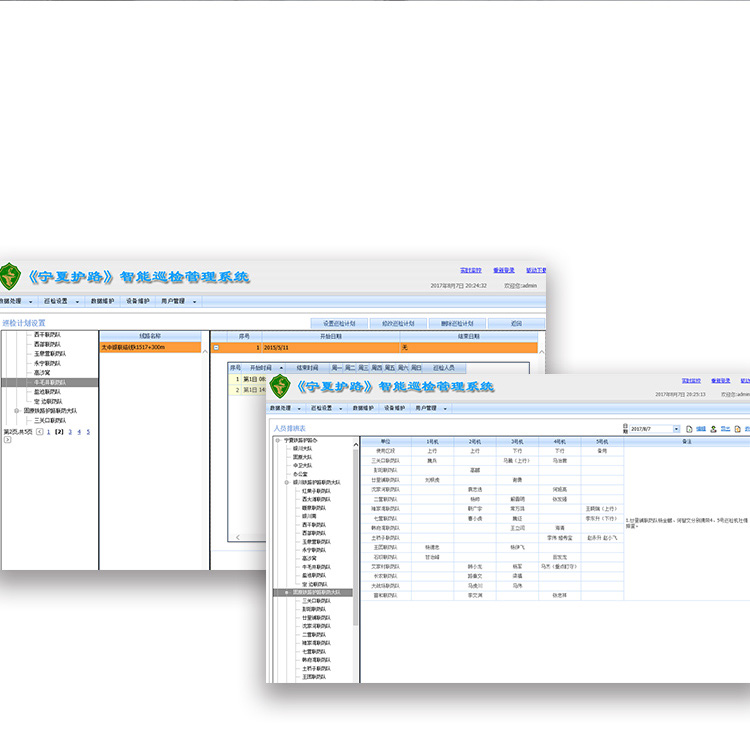The height and width of the screenshot is (749, 750).
Task: Go to page 4 in pagination
Action: point(79,432)
